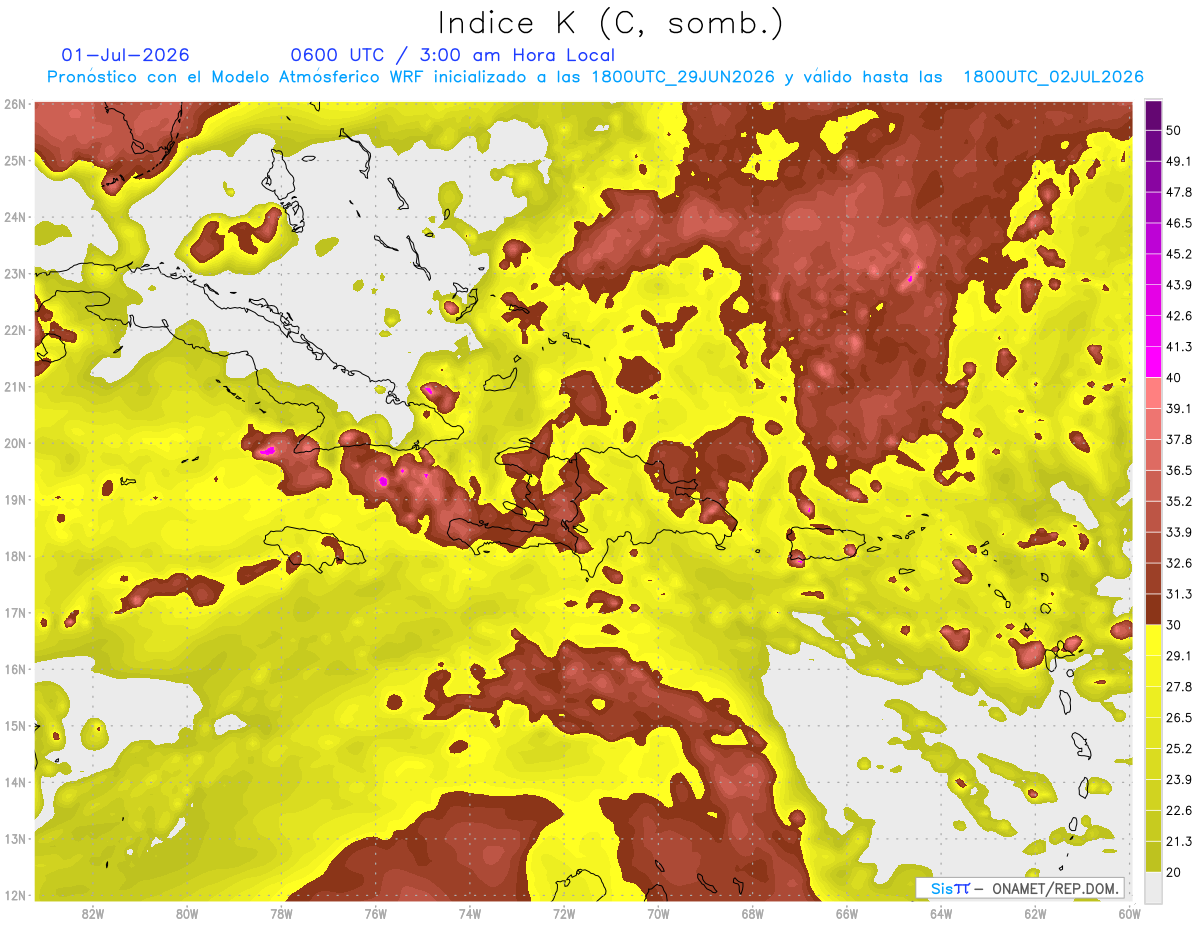Click the 21N latitude label

14,386
